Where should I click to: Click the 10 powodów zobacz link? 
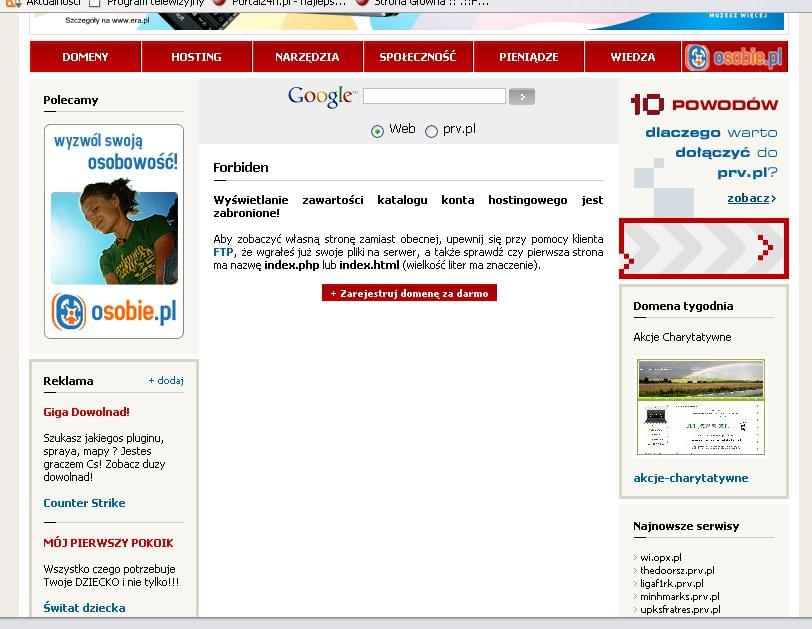point(751,198)
